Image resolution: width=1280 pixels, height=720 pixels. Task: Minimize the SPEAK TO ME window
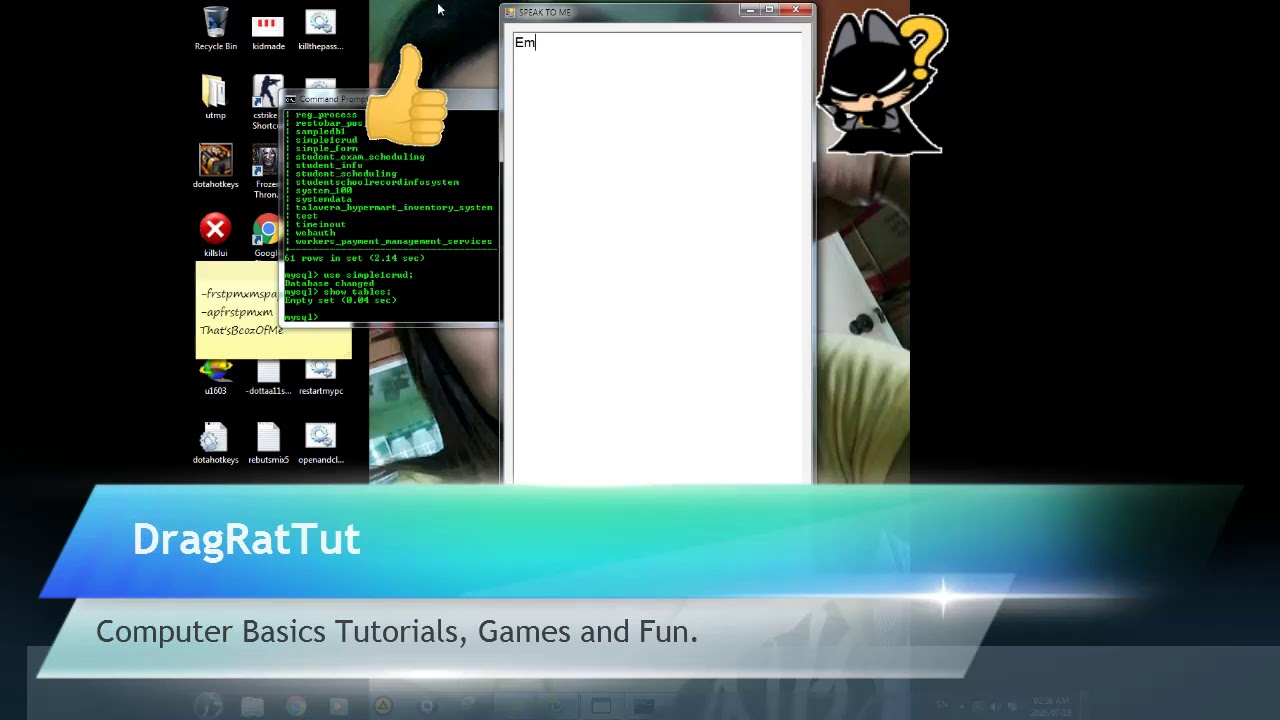(750, 11)
